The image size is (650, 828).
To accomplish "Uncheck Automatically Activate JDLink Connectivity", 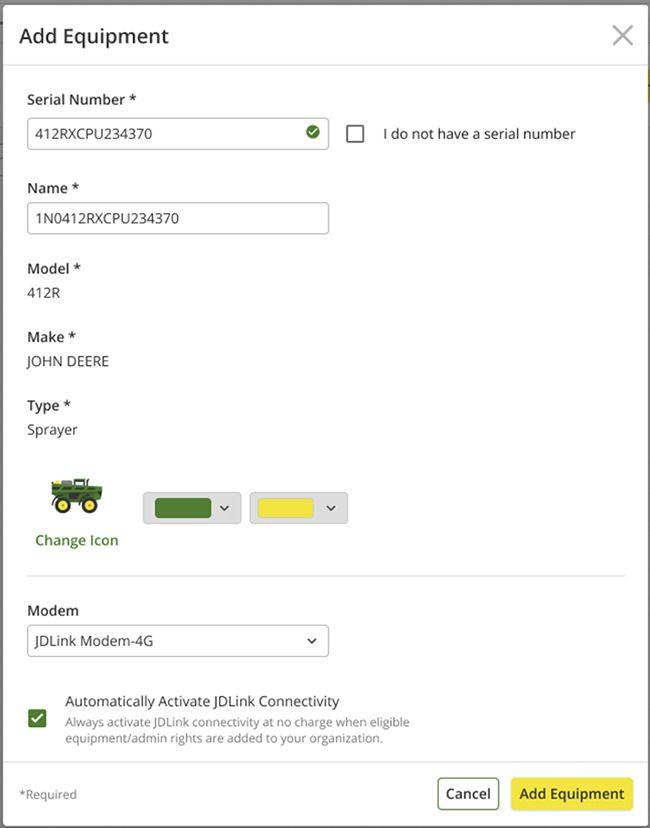I will [x=37, y=718].
